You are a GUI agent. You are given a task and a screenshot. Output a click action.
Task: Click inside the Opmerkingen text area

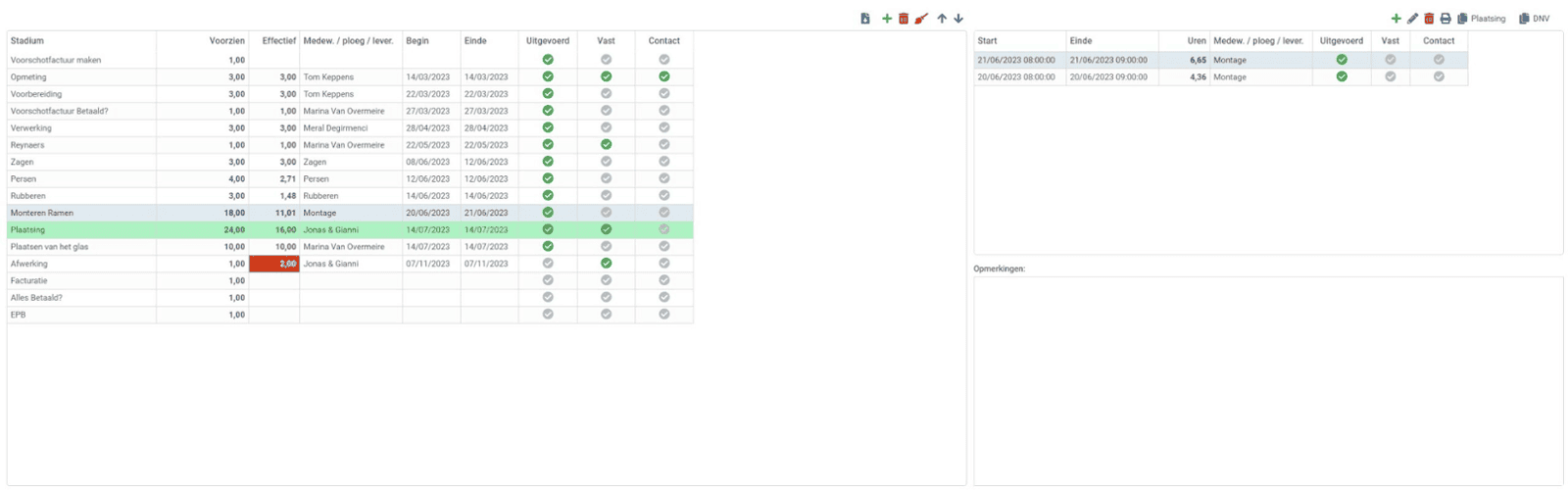[x=1267, y=380]
